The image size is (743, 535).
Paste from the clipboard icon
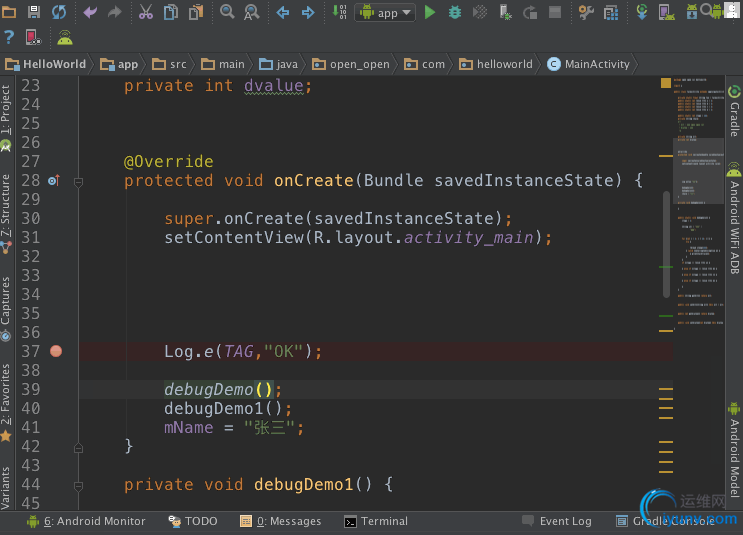pos(196,12)
